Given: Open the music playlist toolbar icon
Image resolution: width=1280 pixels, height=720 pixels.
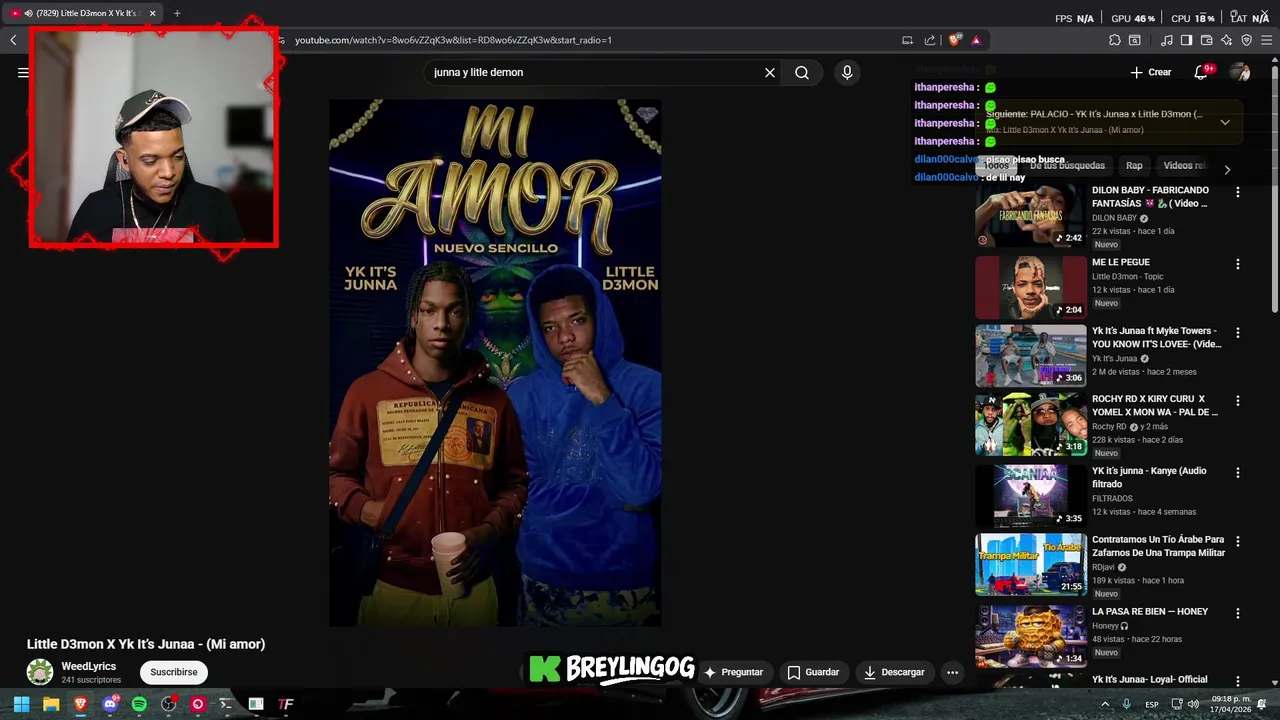Looking at the screenshot, I should tap(1167, 40).
